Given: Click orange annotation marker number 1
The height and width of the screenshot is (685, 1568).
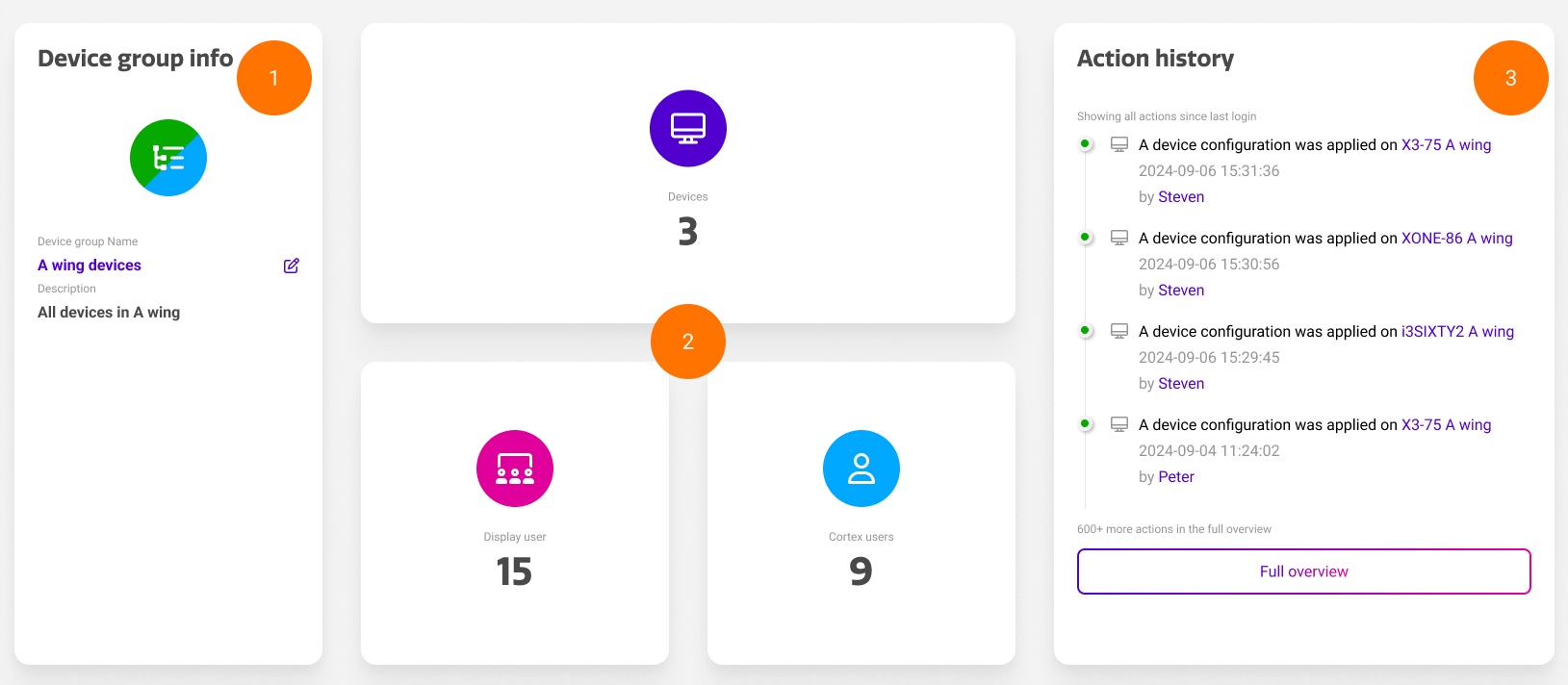Looking at the screenshot, I should pos(274,78).
